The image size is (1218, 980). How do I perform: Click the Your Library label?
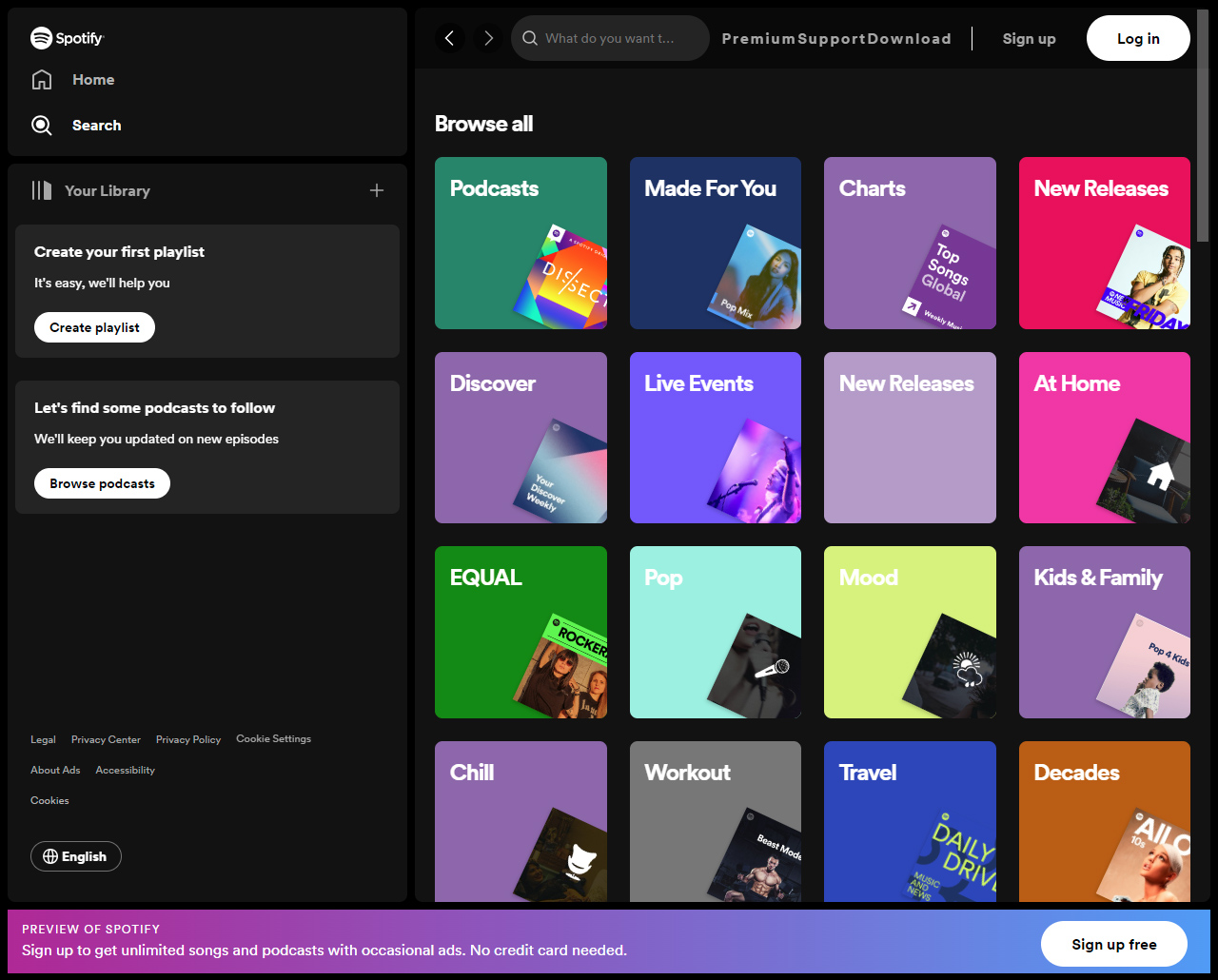[108, 190]
